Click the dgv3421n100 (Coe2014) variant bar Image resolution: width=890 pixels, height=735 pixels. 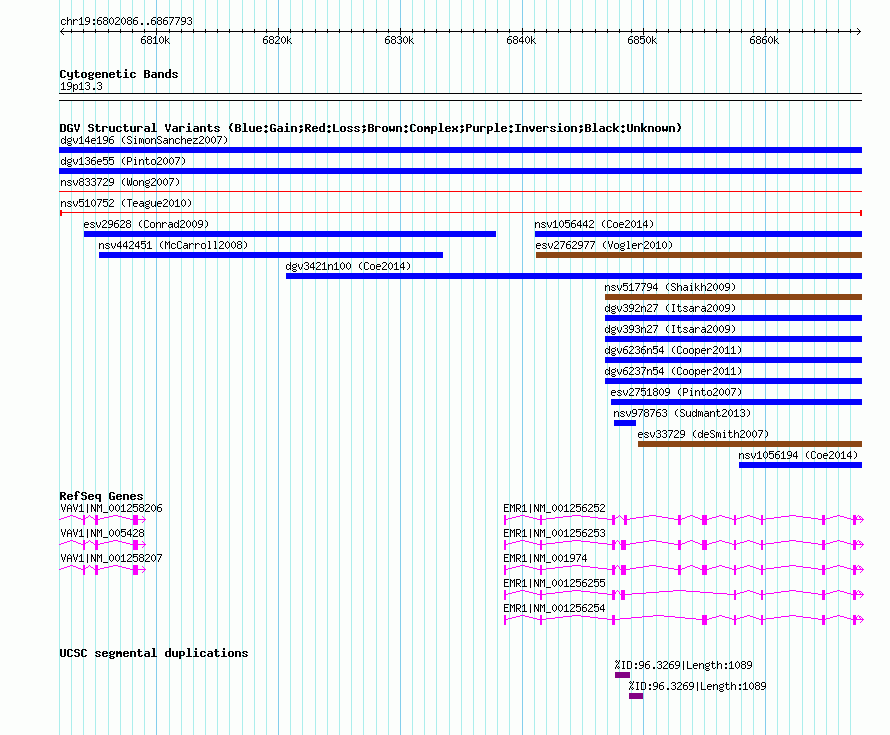click(x=574, y=276)
